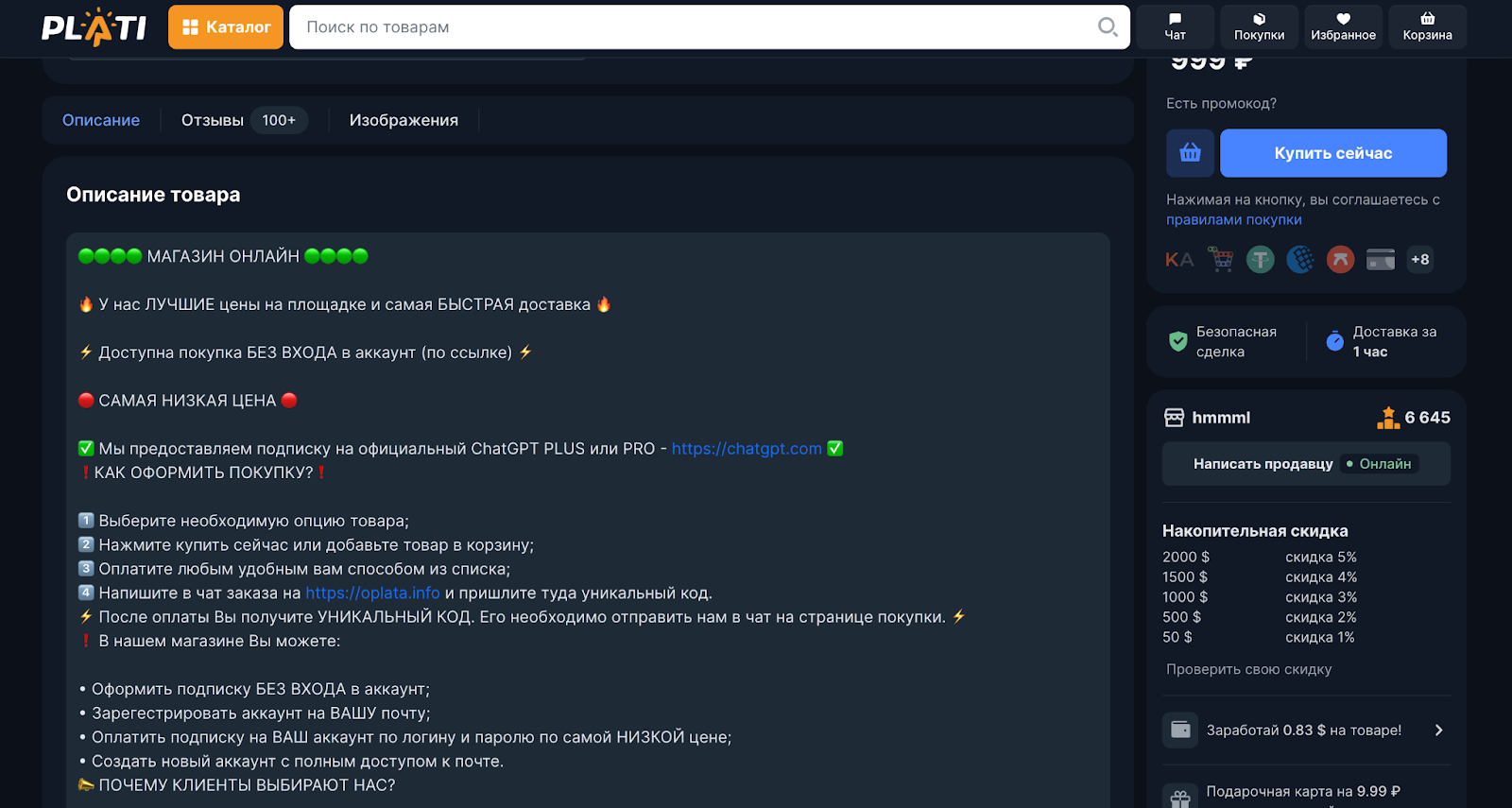Click Есть промокод? promo code text
The height and width of the screenshot is (808, 1512).
pyautogui.click(x=1221, y=103)
